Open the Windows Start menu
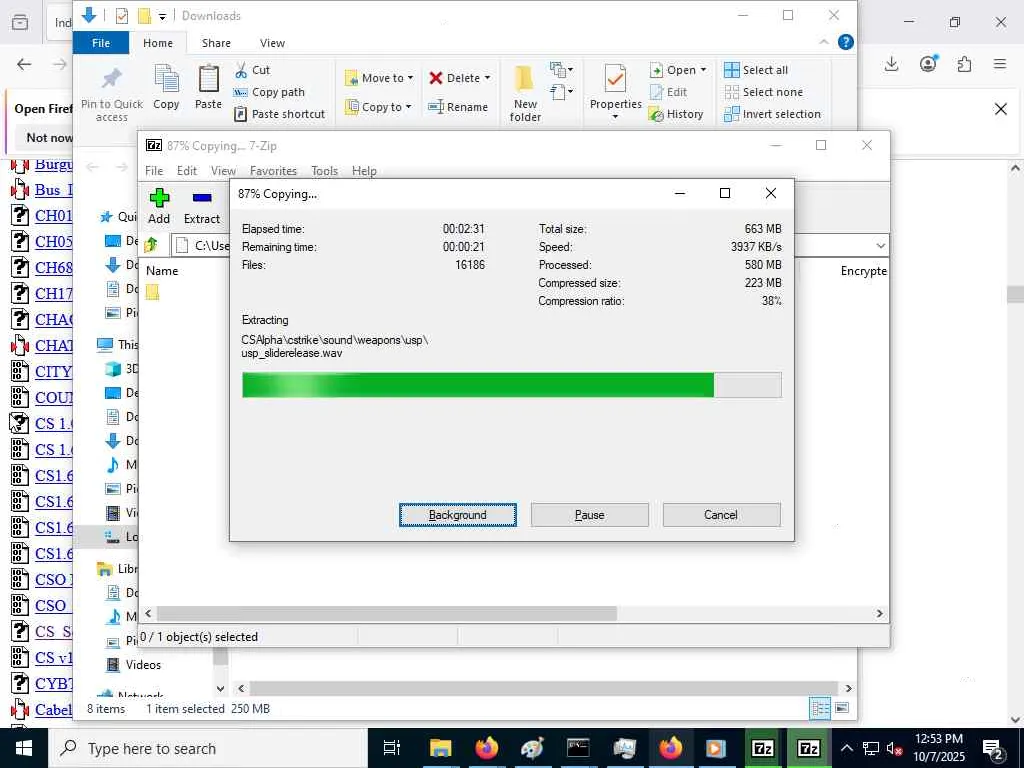The image size is (1024, 768). coord(24,748)
